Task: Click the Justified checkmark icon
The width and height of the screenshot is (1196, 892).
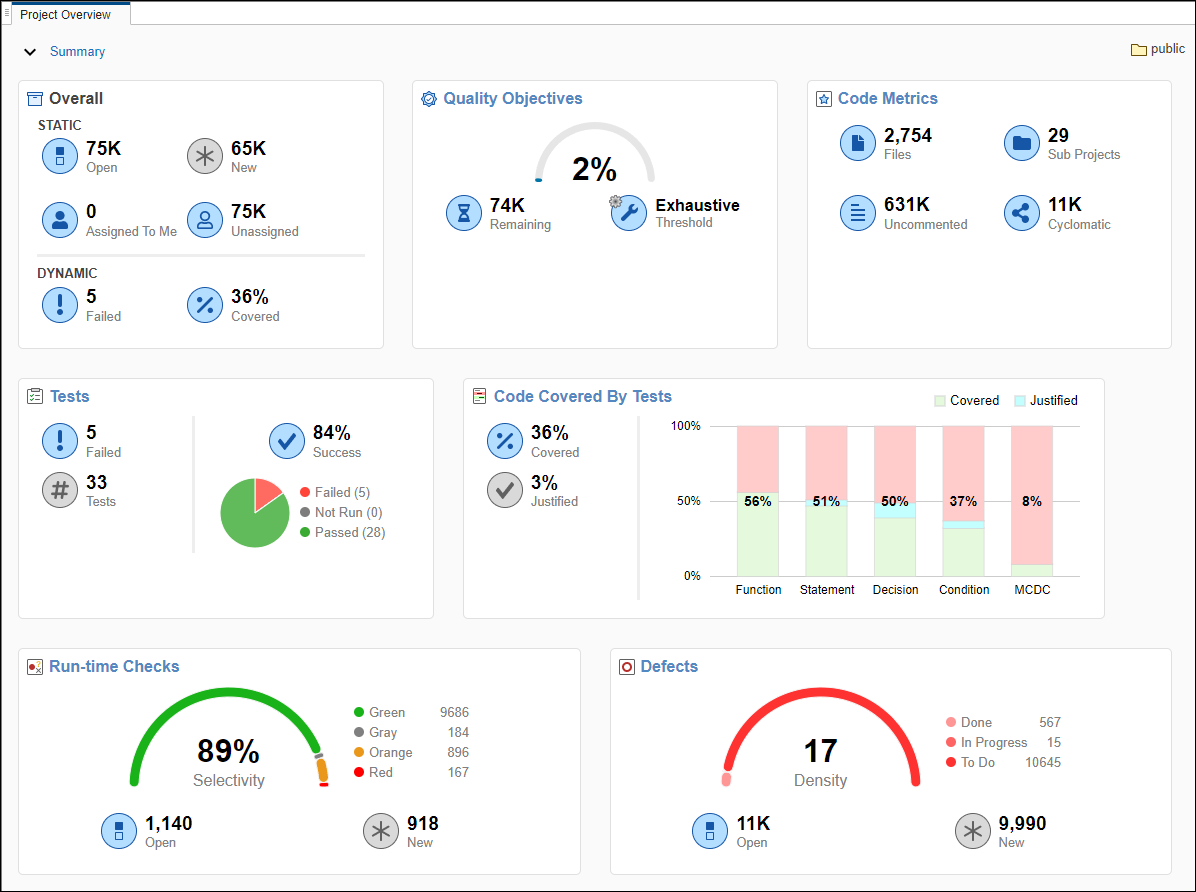Action: tap(505, 491)
